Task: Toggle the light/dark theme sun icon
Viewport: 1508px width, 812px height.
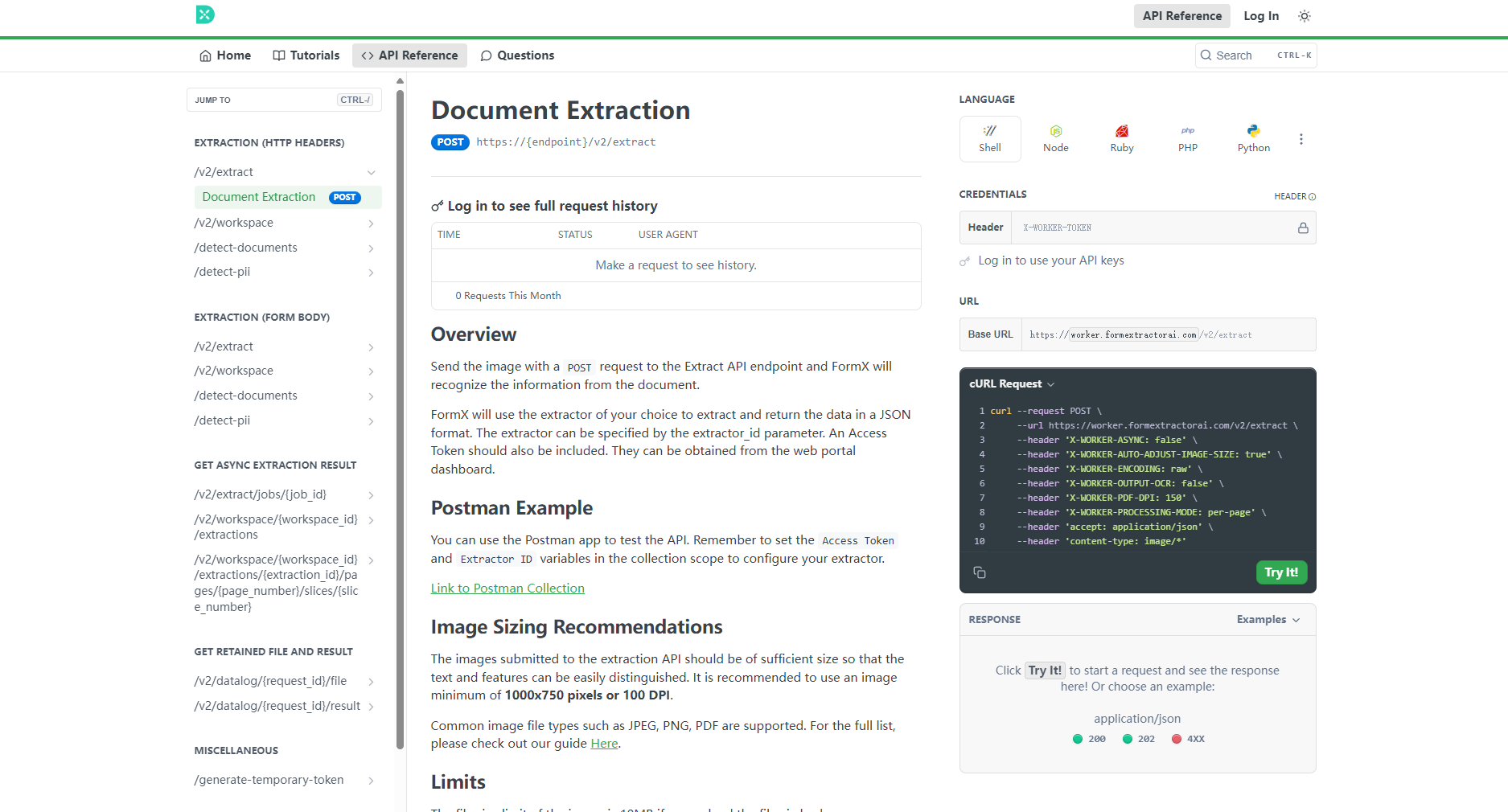Action: (x=1305, y=16)
